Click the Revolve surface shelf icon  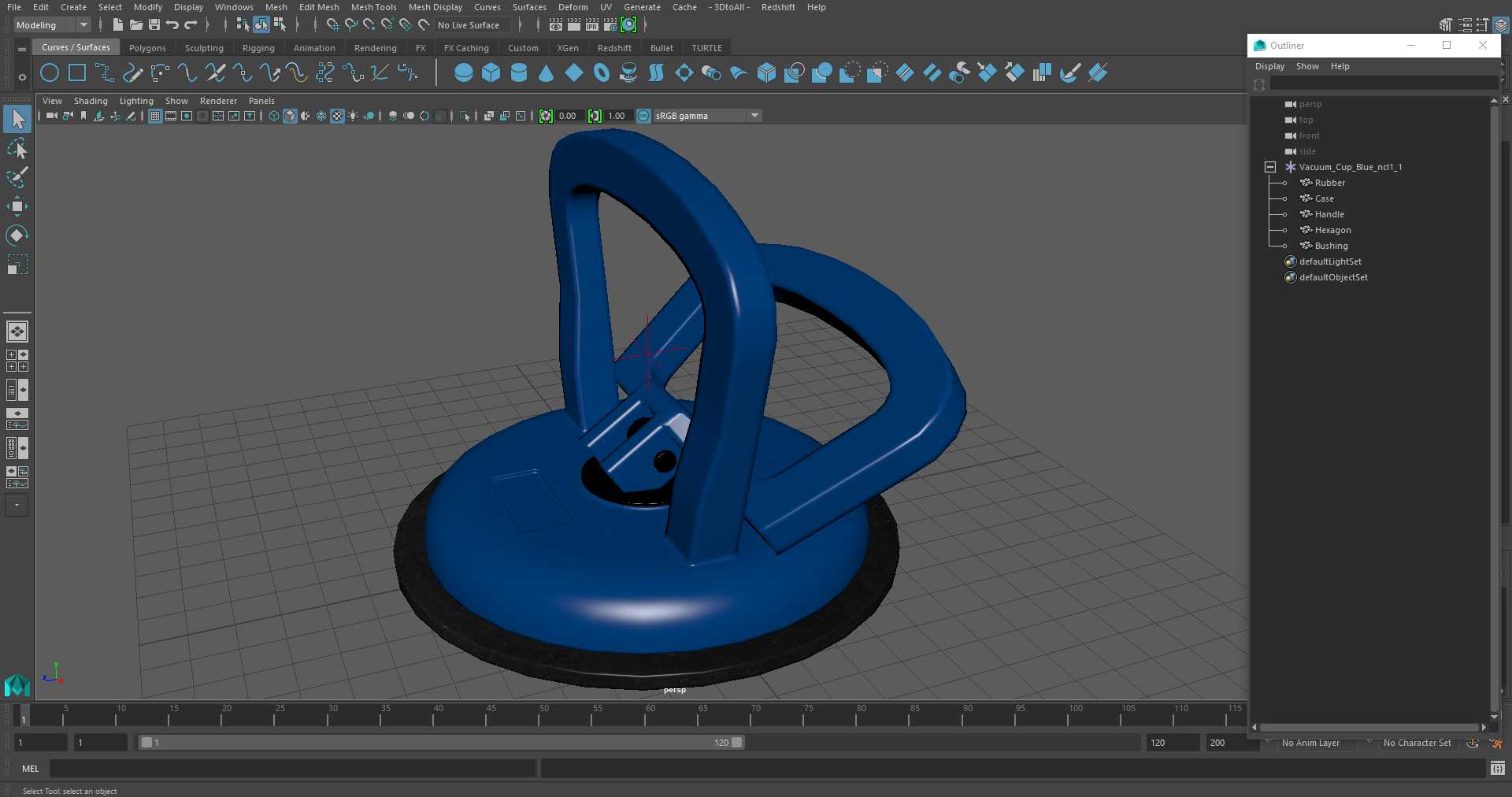point(629,73)
